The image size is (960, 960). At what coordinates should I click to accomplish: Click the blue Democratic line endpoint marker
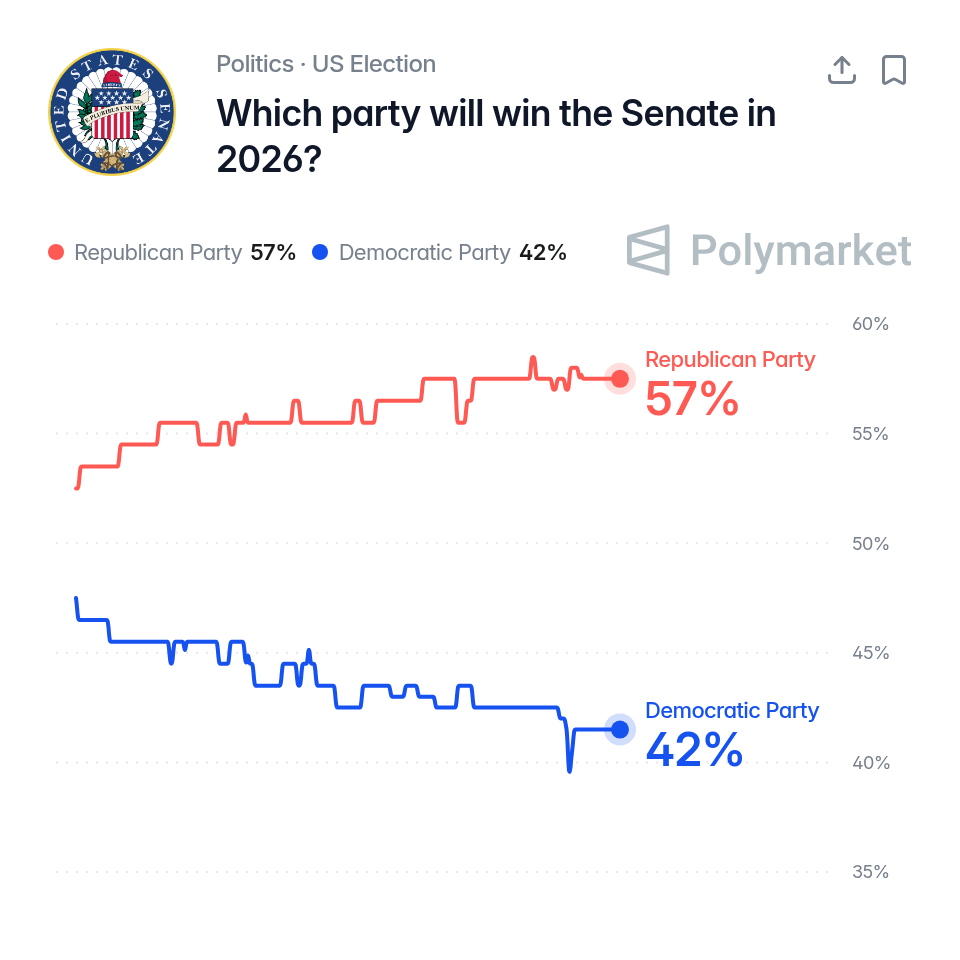[620, 729]
